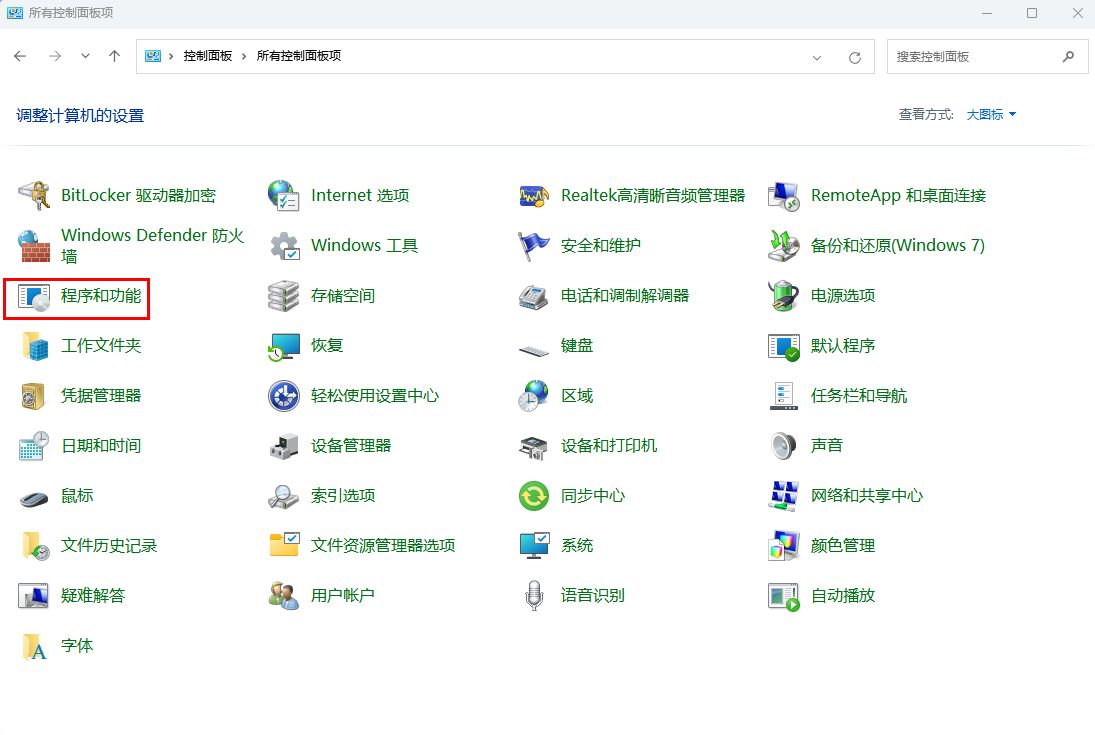1095x735 pixels.
Task: Open 程序和功能 icon
Action: coord(34,296)
